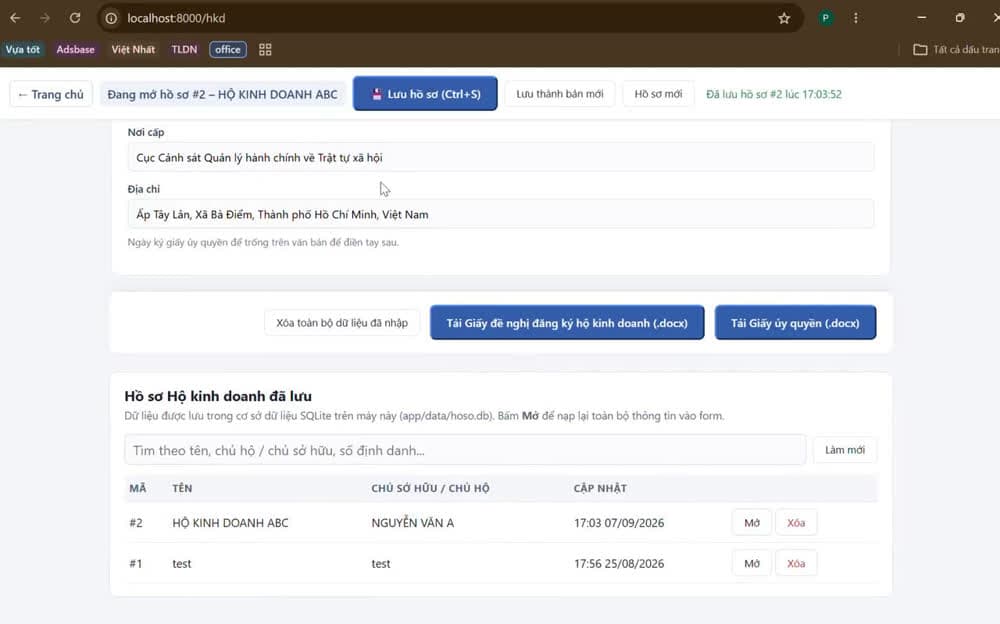Save record with Lưu hồ sơ button

coord(425,94)
